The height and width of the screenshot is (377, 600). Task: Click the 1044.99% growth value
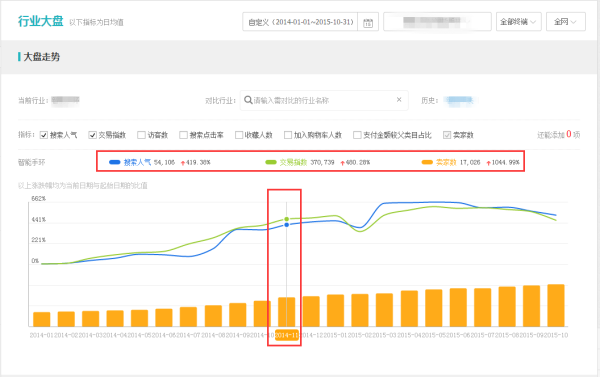pos(505,162)
